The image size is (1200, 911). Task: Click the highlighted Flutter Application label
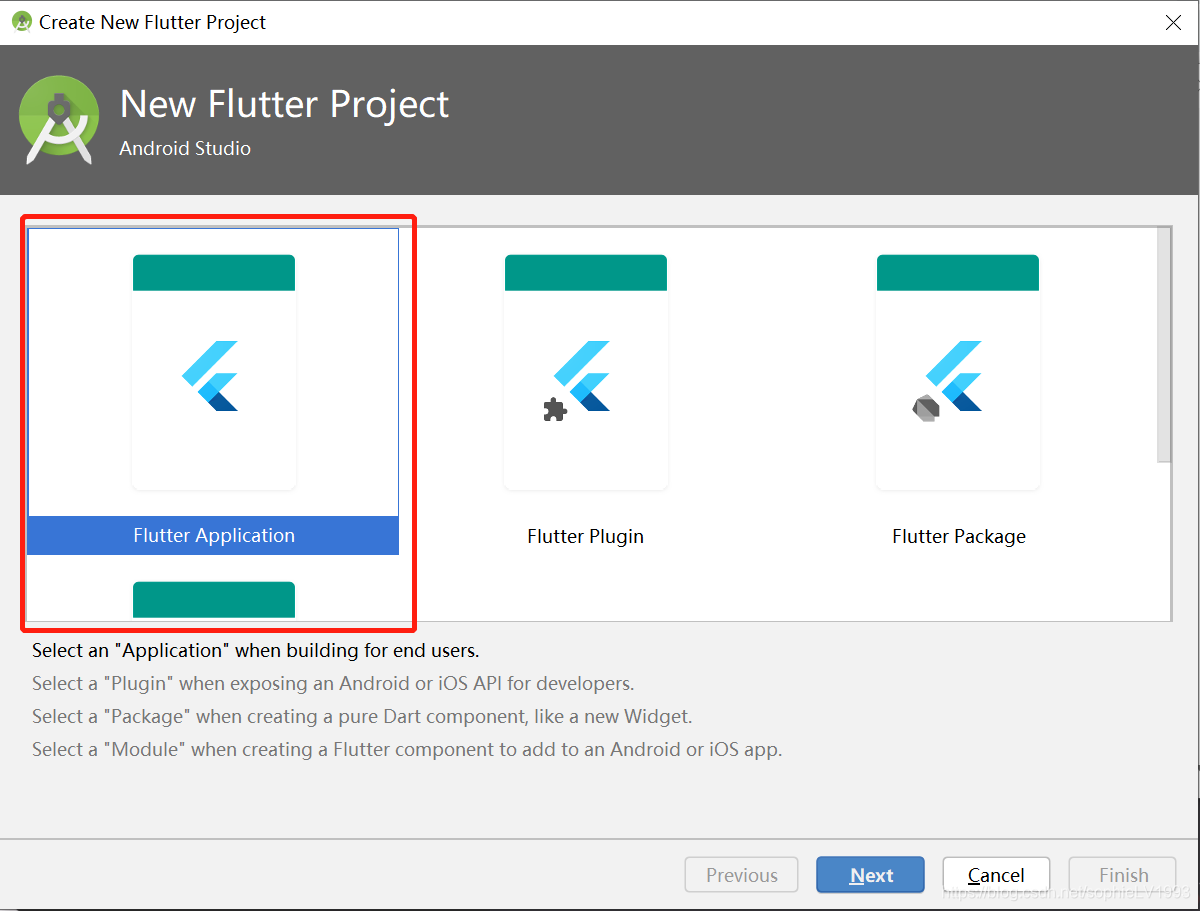pyautogui.click(x=214, y=535)
